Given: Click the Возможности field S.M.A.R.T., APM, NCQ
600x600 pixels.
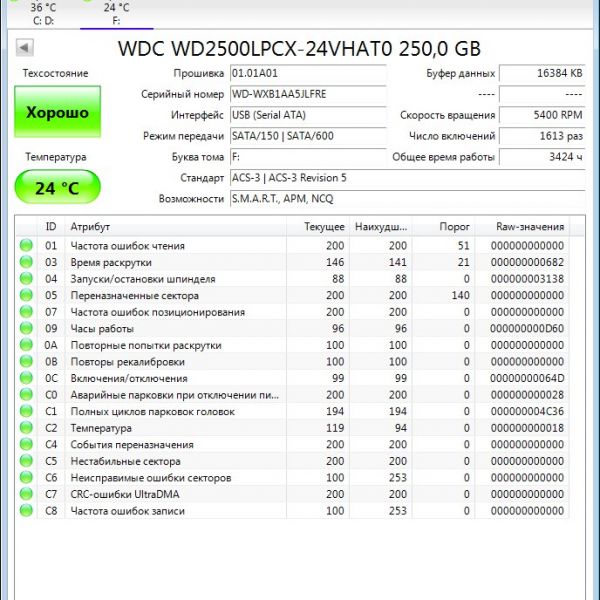Looking at the screenshot, I should click(408, 199).
